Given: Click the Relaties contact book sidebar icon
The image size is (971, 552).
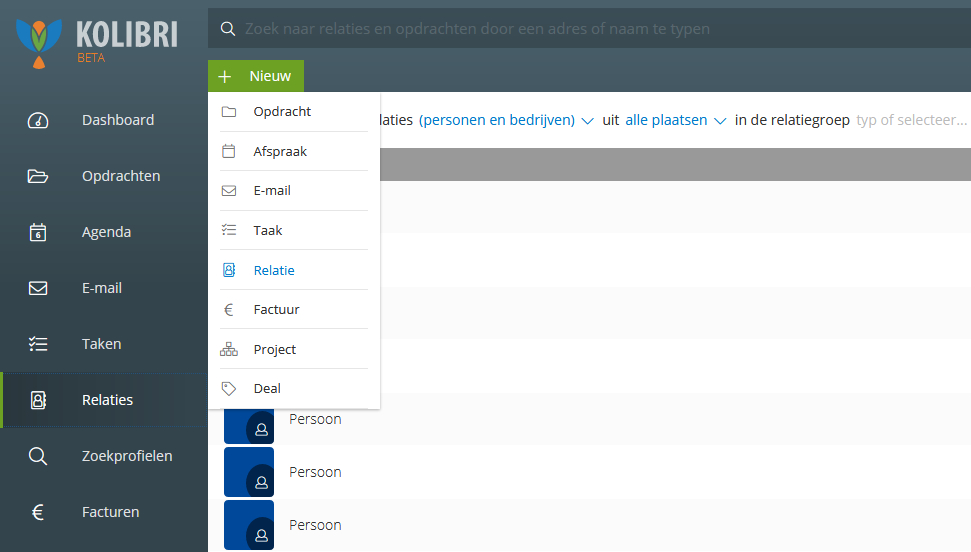Looking at the screenshot, I should (x=38, y=400).
